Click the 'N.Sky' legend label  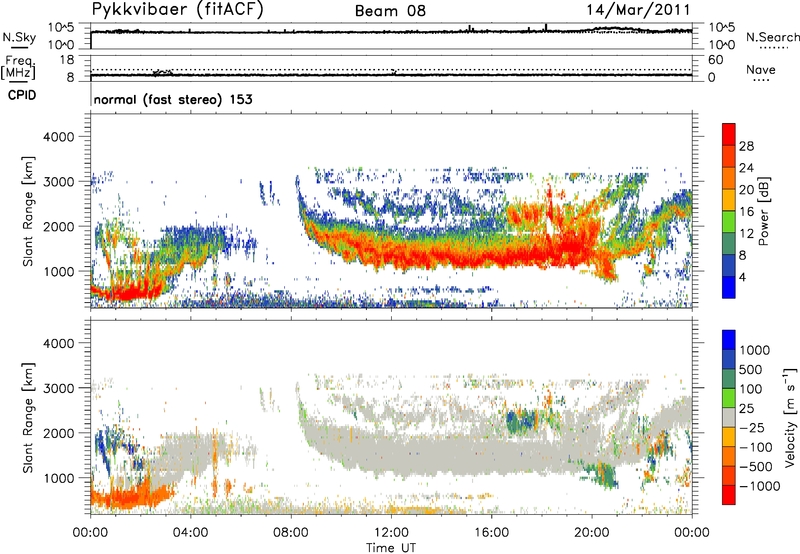[19, 37]
